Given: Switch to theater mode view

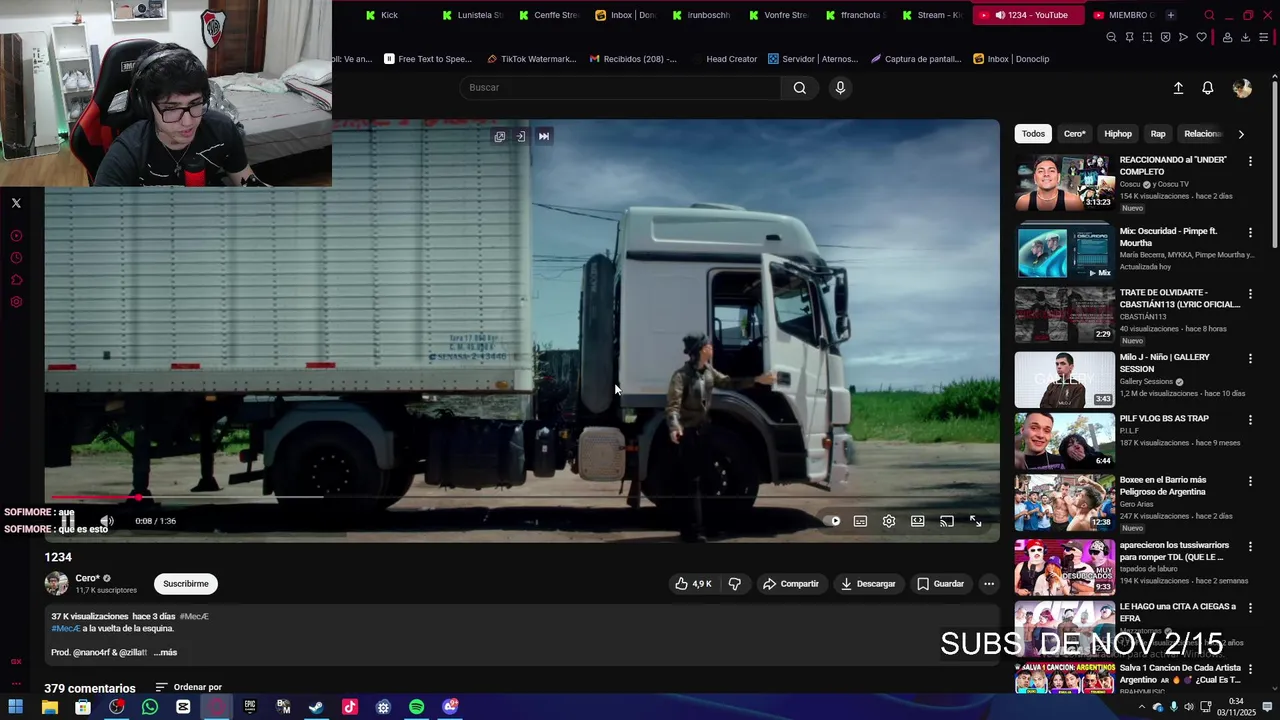Looking at the screenshot, I should tap(918, 521).
